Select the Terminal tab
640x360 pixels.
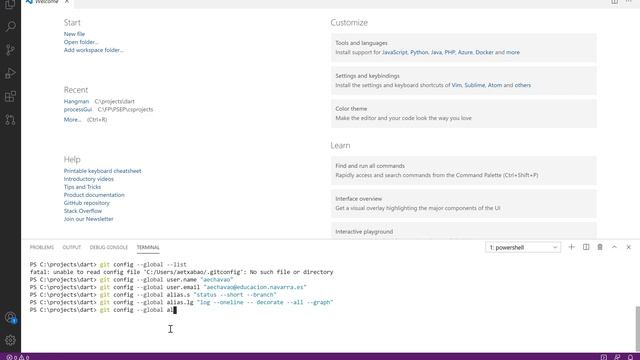[148, 247]
